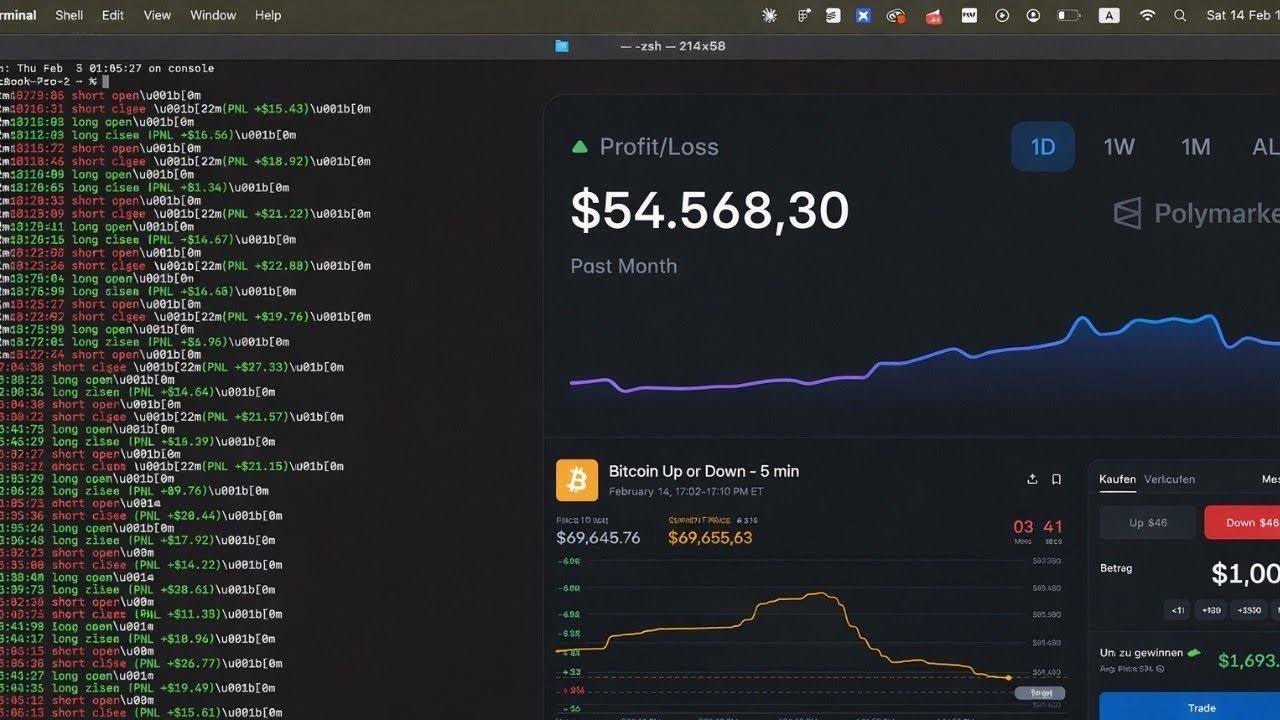Open the A input source menu
Viewport: 1280px width, 720px height.
(x=1109, y=15)
